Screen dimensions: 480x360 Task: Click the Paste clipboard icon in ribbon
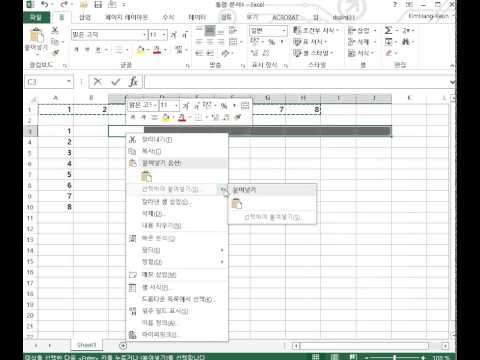click(x=36, y=36)
